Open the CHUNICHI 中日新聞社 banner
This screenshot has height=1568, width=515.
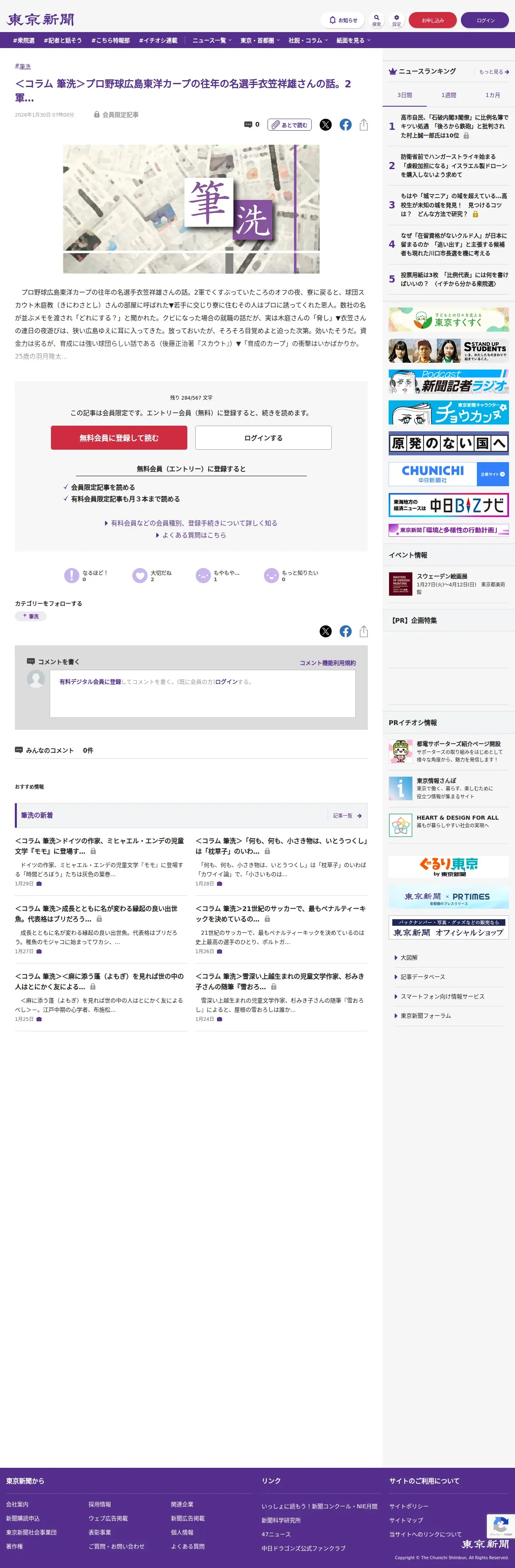[448, 474]
